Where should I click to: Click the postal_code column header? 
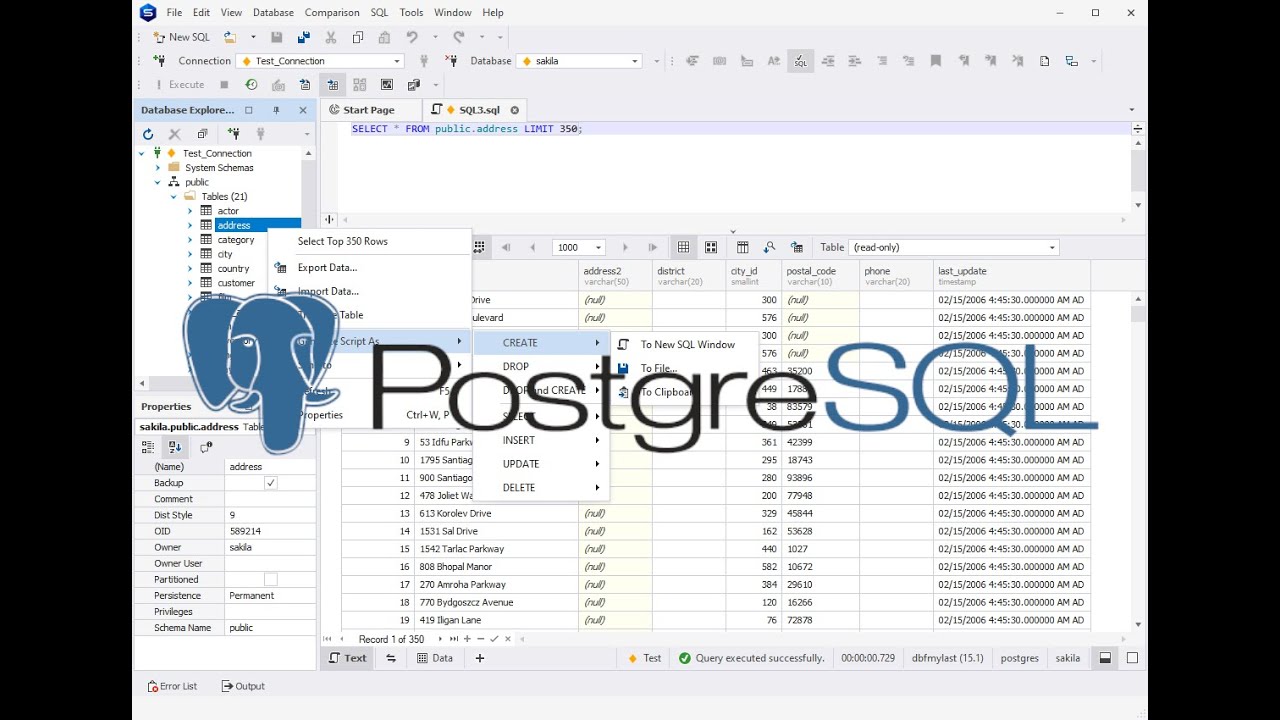pos(821,276)
